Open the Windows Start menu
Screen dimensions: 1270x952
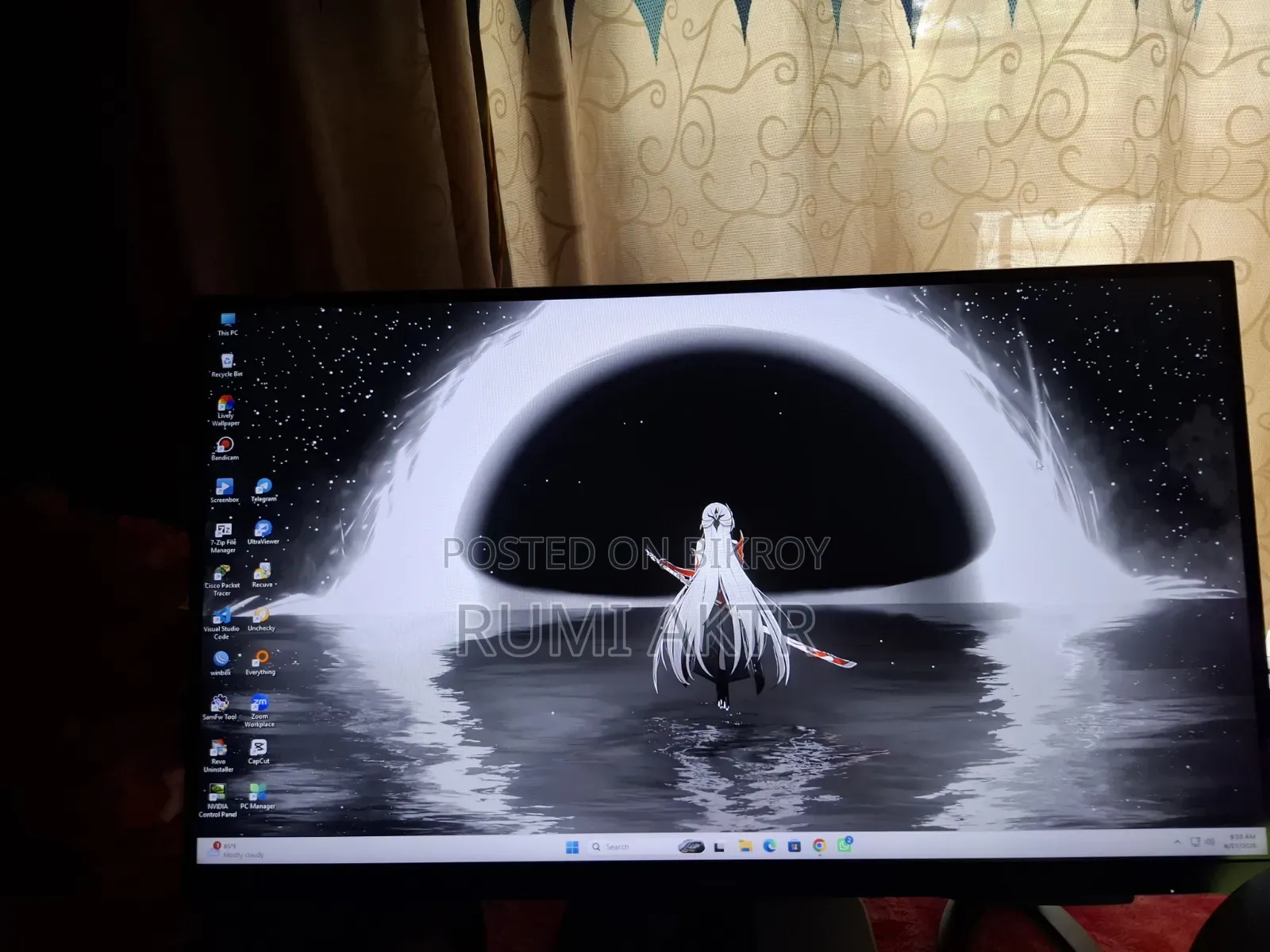pos(572,847)
